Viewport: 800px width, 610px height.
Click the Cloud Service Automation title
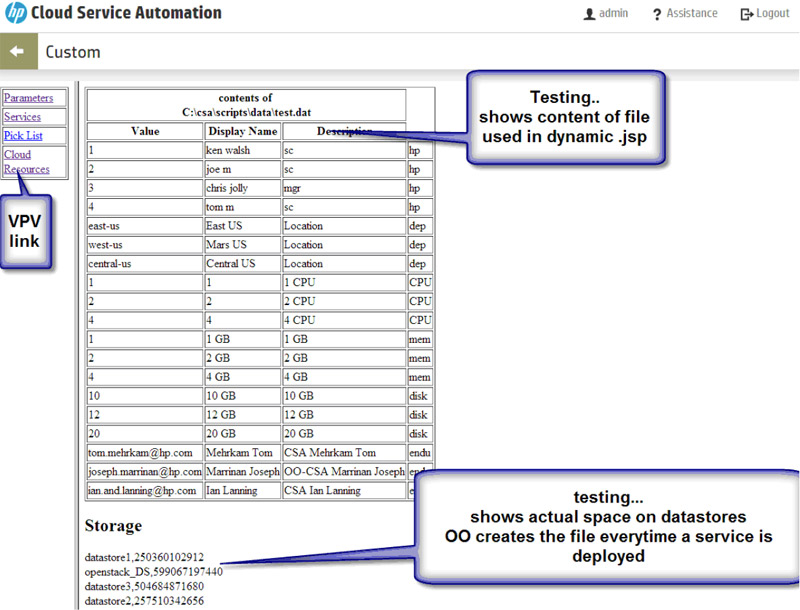pyautogui.click(x=126, y=12)
